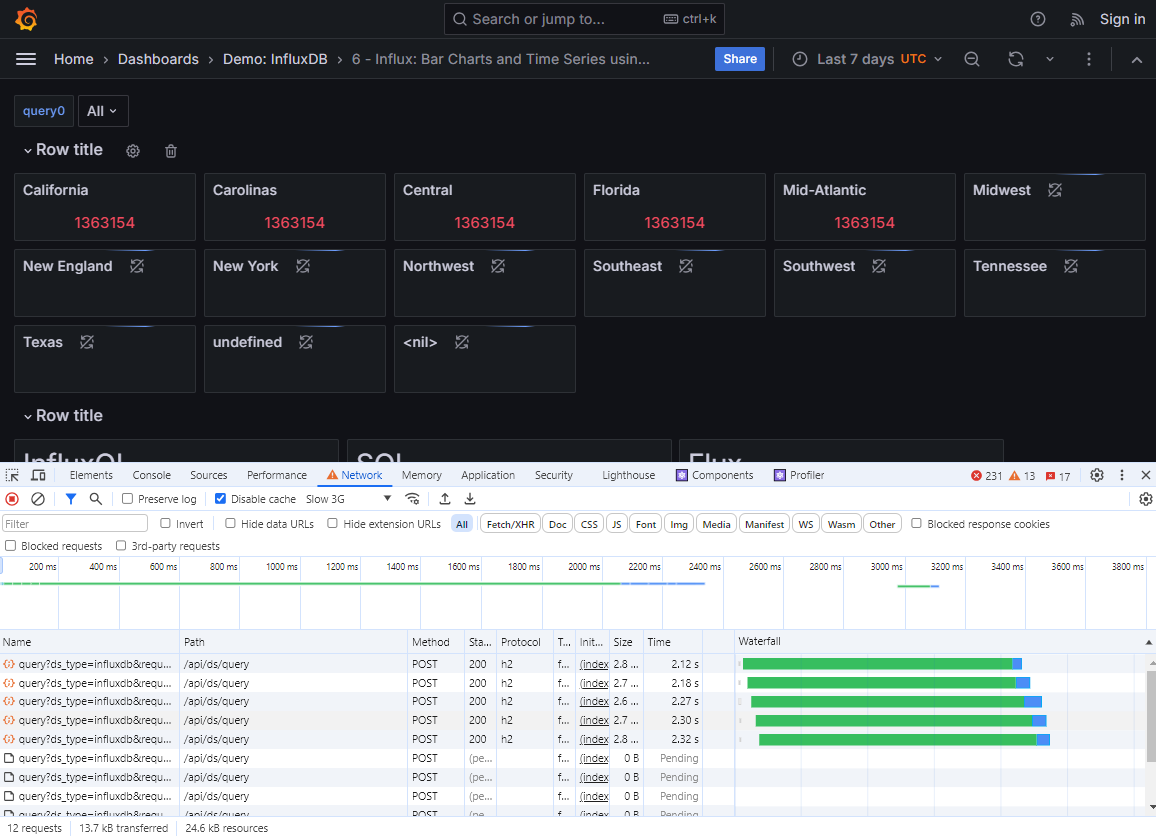The image size is (1156, 837).
Task: Uncheck the Disable cache checkbox
Action: tap(221, 499)
